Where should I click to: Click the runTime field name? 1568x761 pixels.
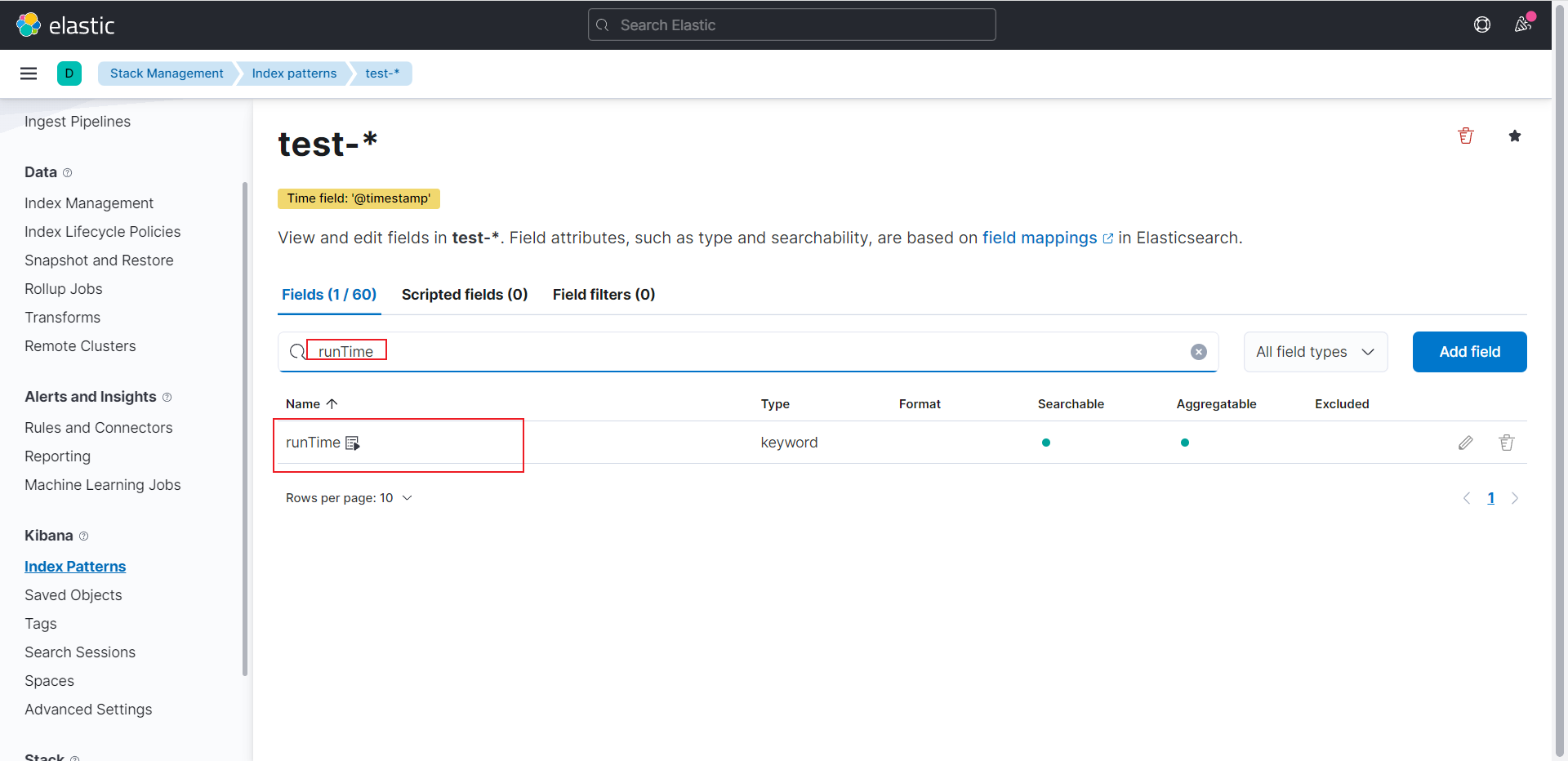[x=313, y=443]
